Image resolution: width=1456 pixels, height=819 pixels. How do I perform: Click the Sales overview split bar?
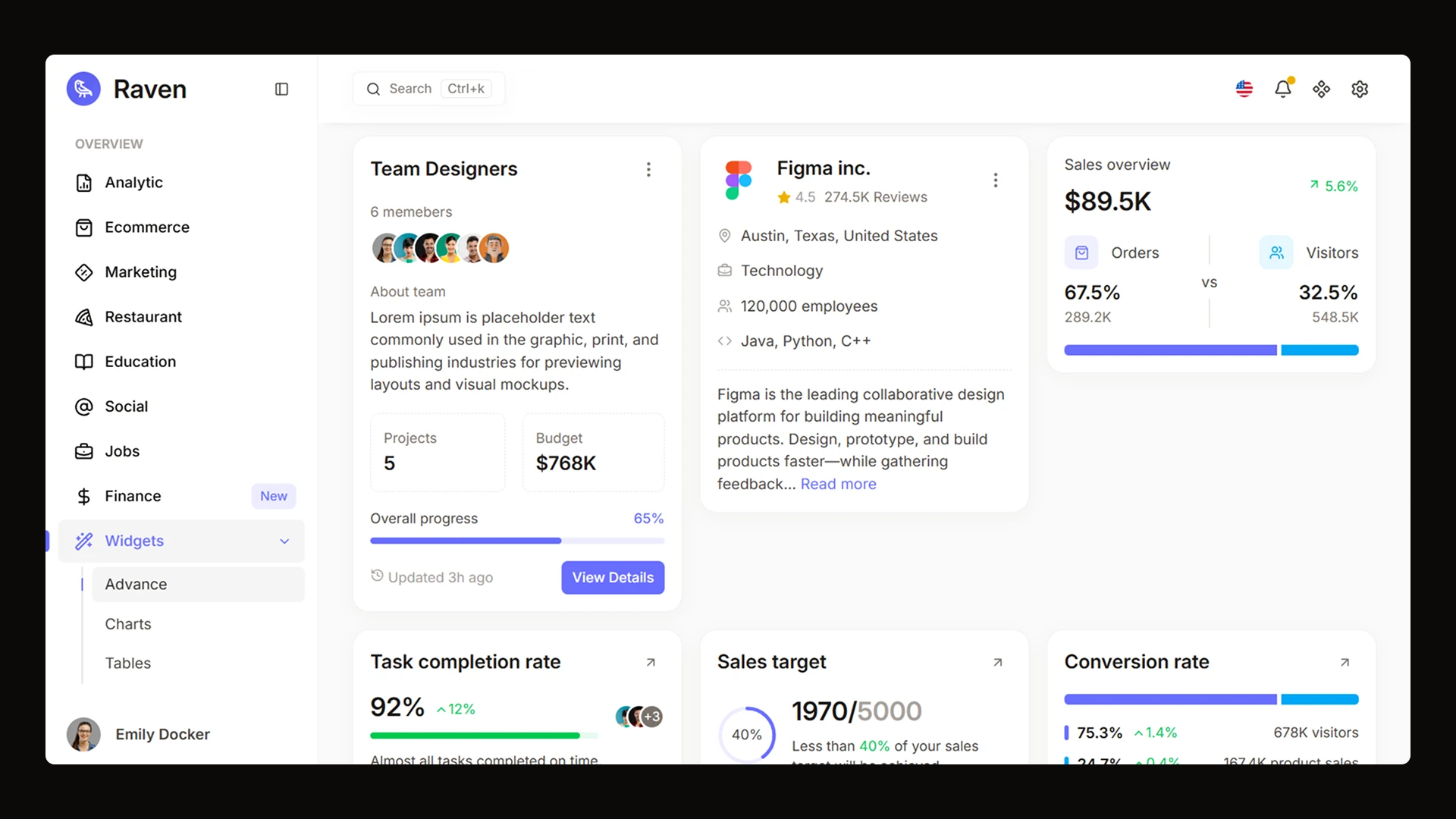[1211, 350]
